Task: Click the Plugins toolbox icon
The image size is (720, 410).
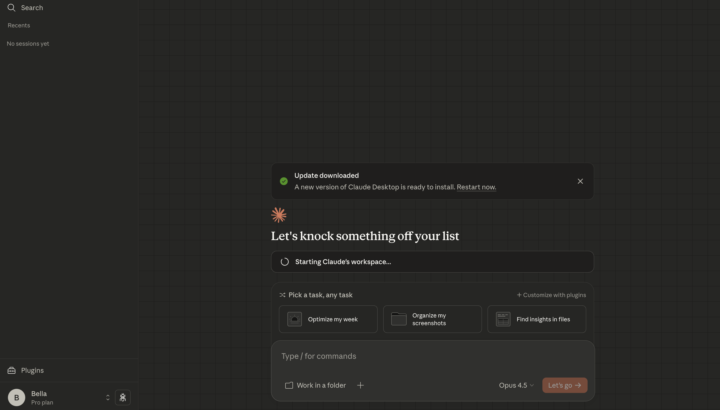Action: point(11,370)
